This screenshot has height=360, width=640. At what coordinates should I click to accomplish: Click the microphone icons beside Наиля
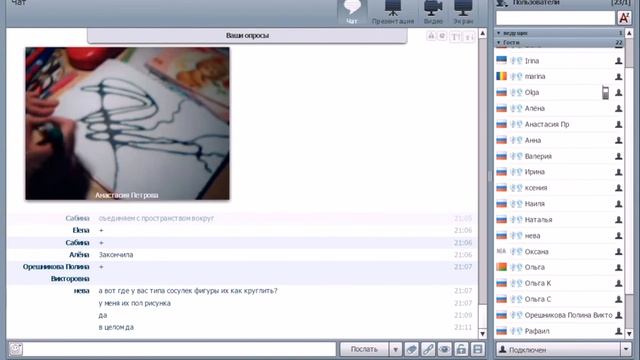[x=516, y=204]
